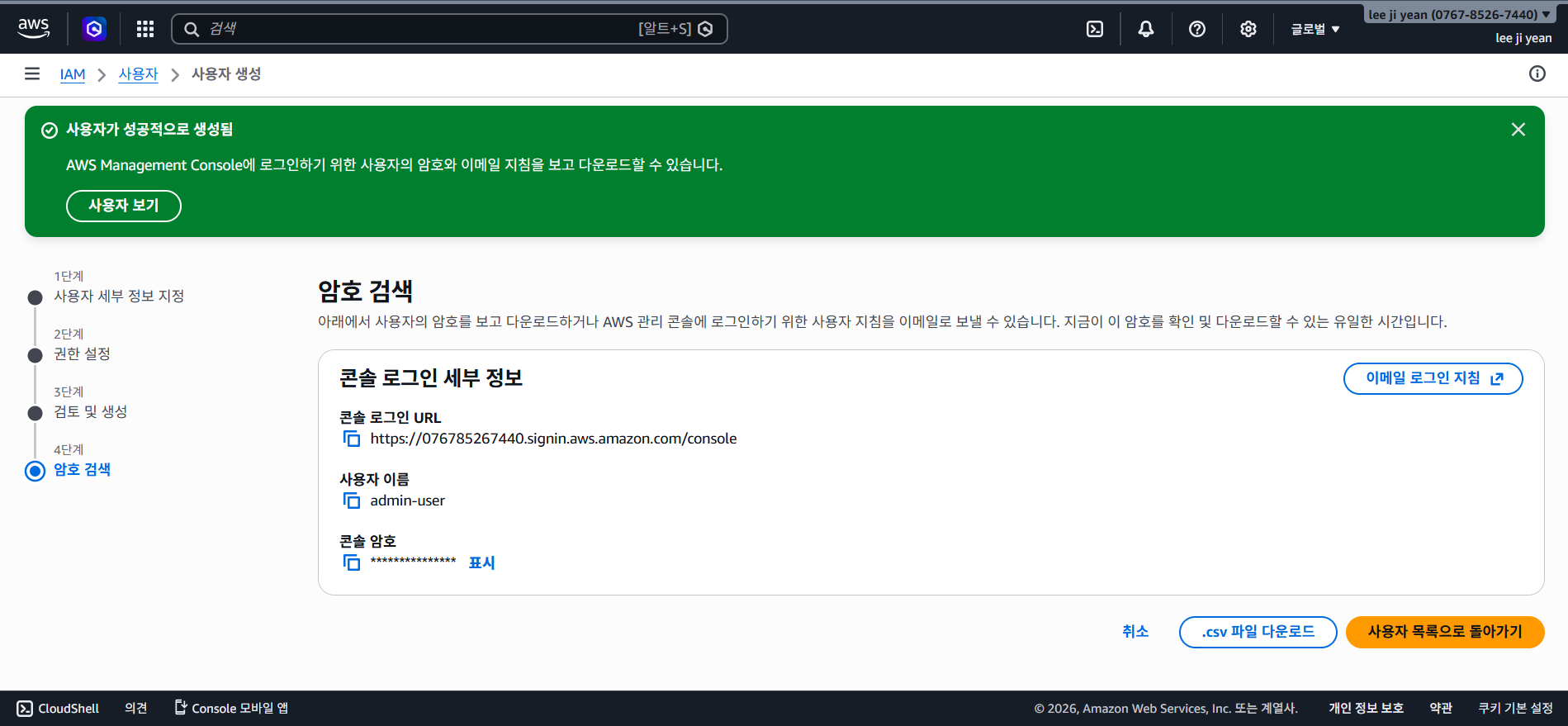Go to the 사용자 breadcrumb link
1568x726 pixels.
point(138,74)
